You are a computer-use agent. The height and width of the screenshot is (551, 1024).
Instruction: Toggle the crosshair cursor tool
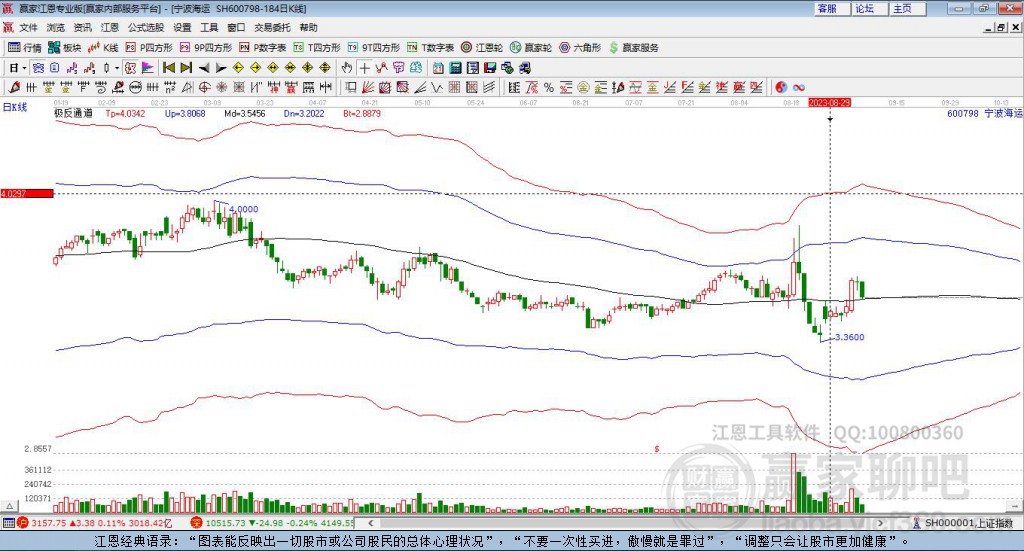pos(364,68)
